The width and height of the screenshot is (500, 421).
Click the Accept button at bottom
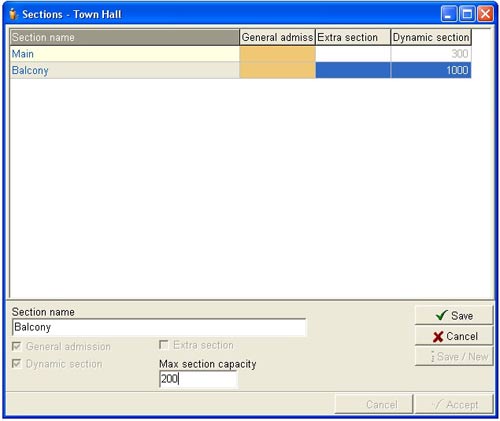pyautogui.click(x=454, y=404)
